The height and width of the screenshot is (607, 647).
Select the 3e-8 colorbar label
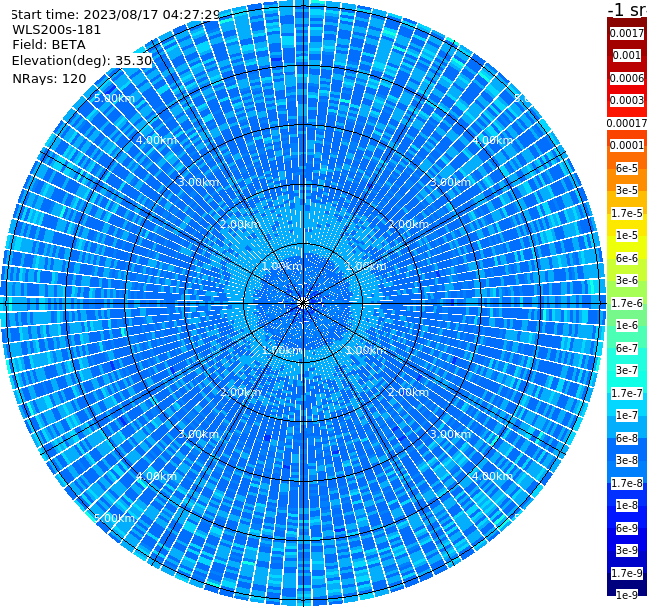coord(627,460)
